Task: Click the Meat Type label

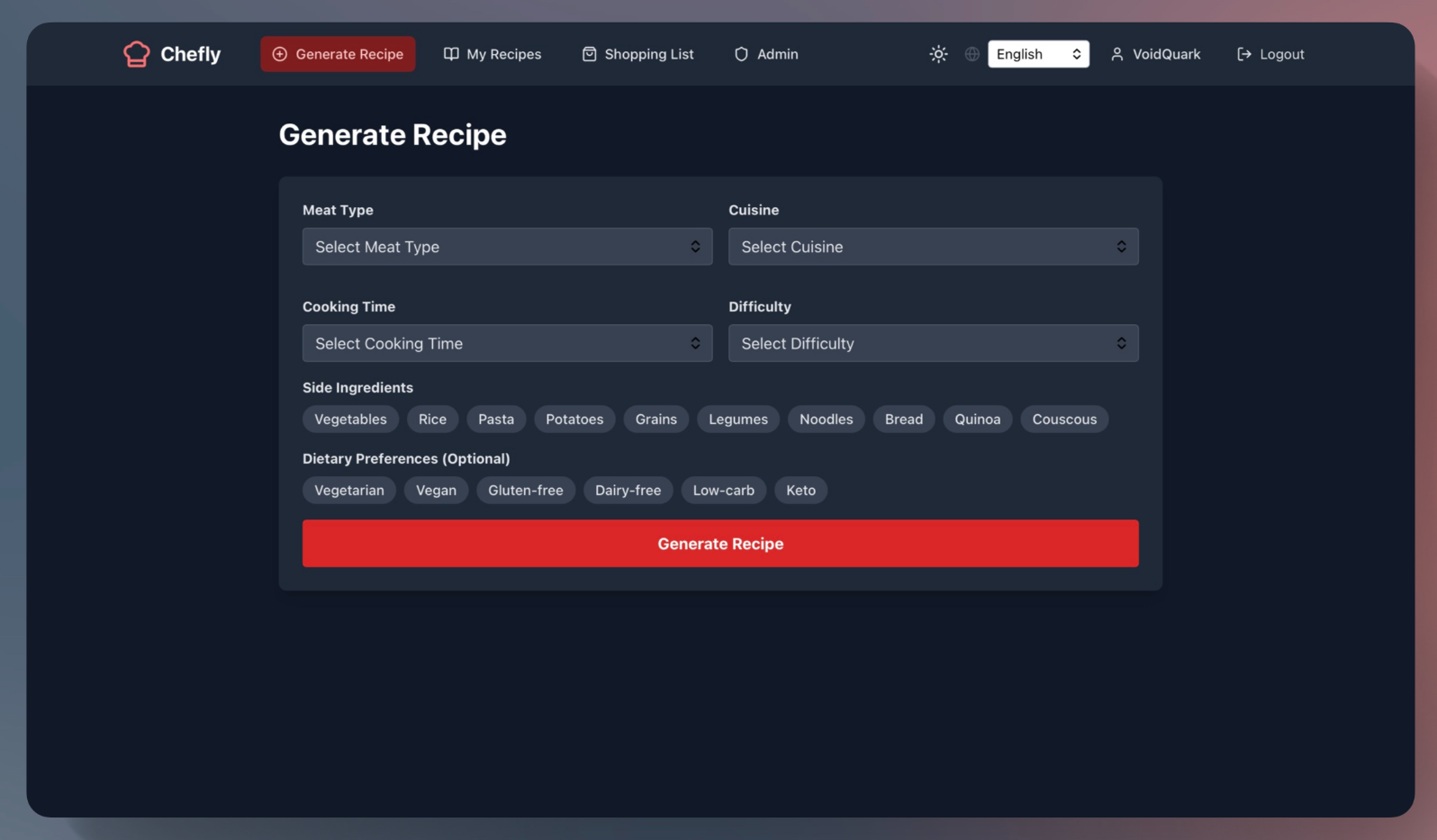Action: pyautogui.click(x=338, y=210)
